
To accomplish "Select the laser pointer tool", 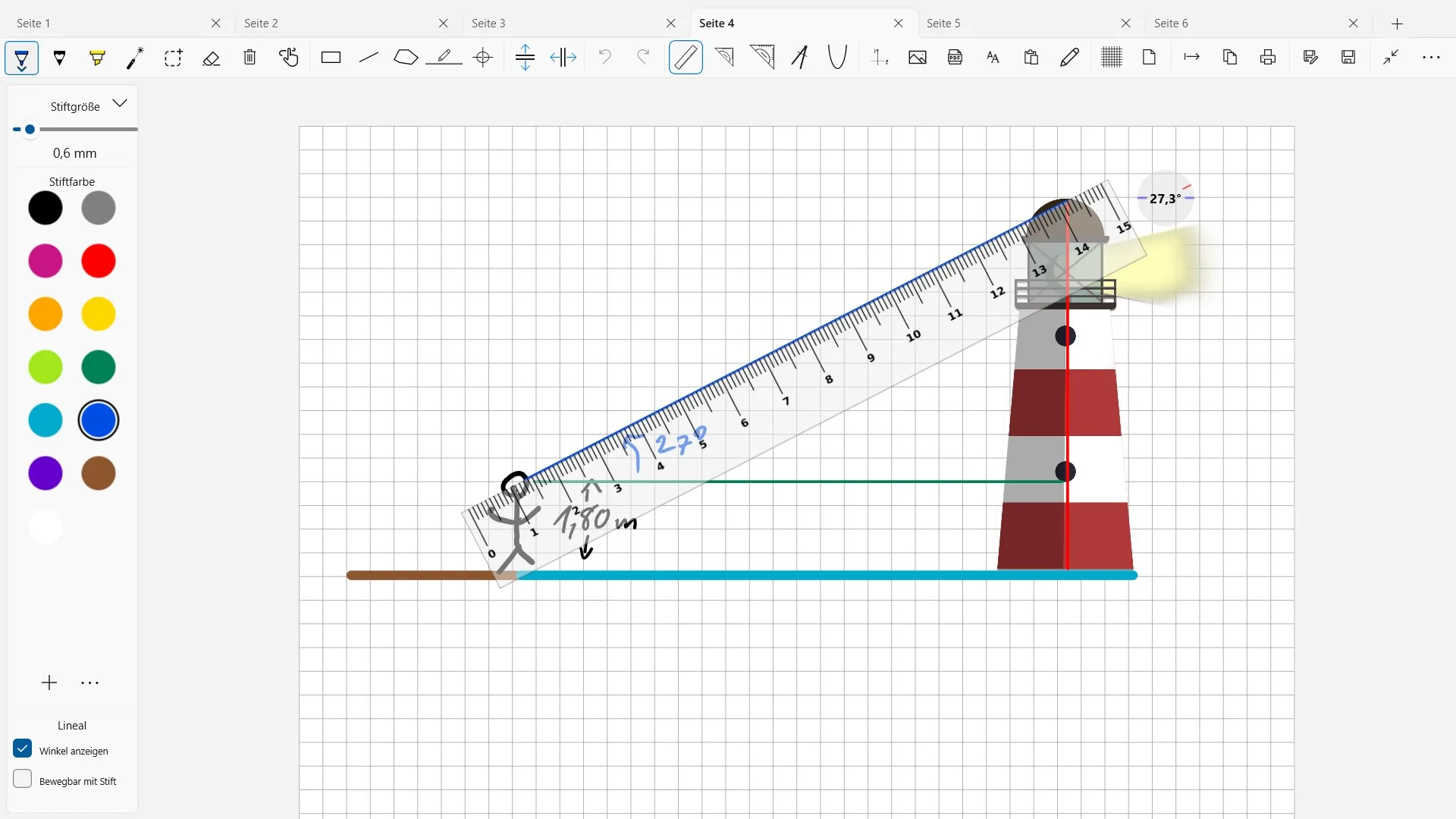I will pyautogui.click(x=135, y=58).
